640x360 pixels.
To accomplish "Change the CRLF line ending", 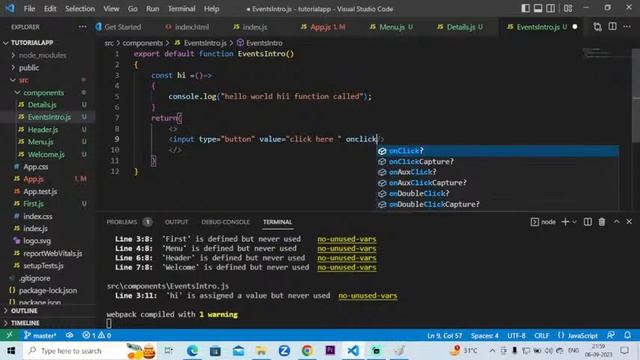I will point(542,336).
